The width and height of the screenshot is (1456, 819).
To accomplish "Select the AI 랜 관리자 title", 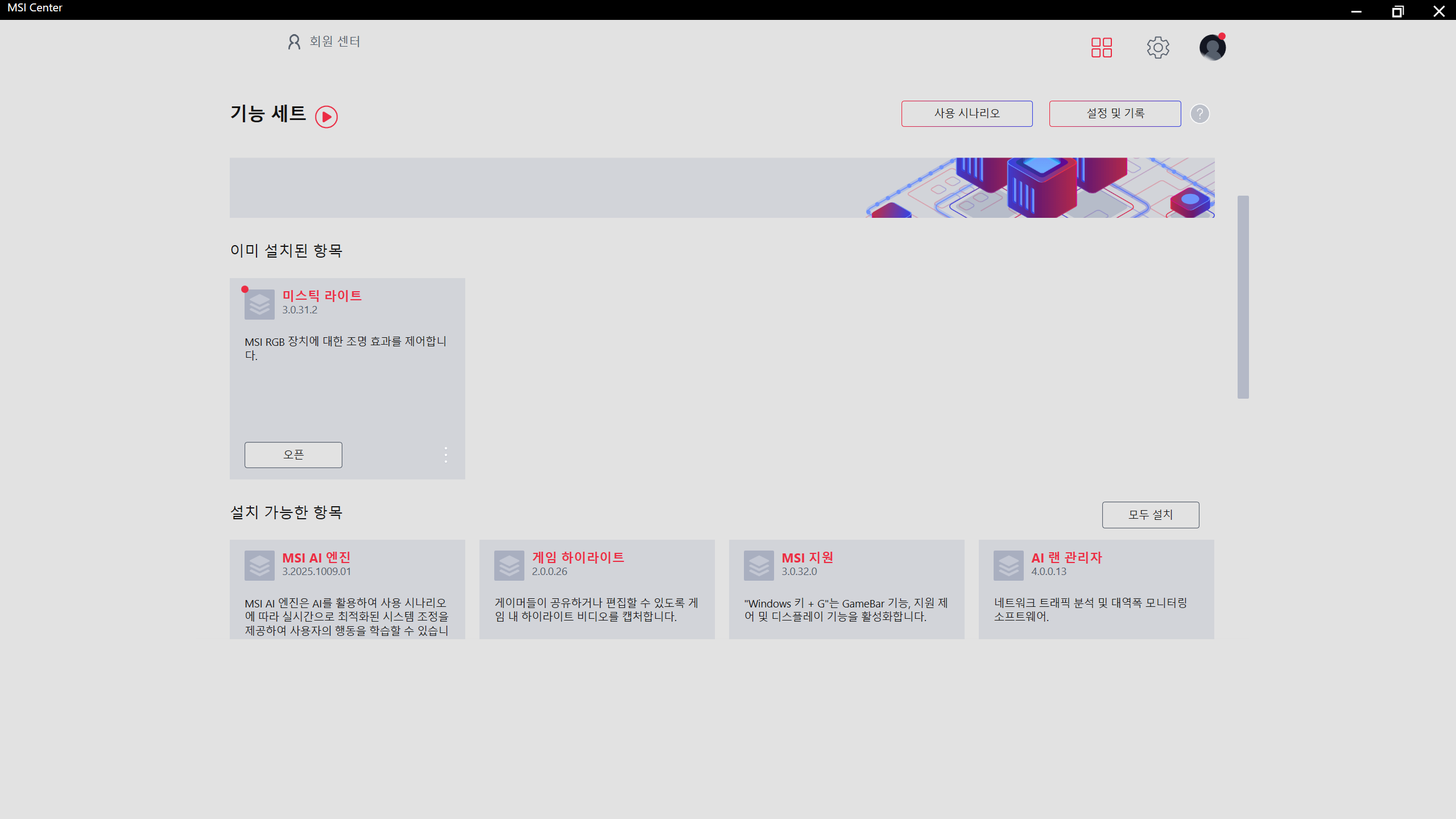I will click(1066, 557).
